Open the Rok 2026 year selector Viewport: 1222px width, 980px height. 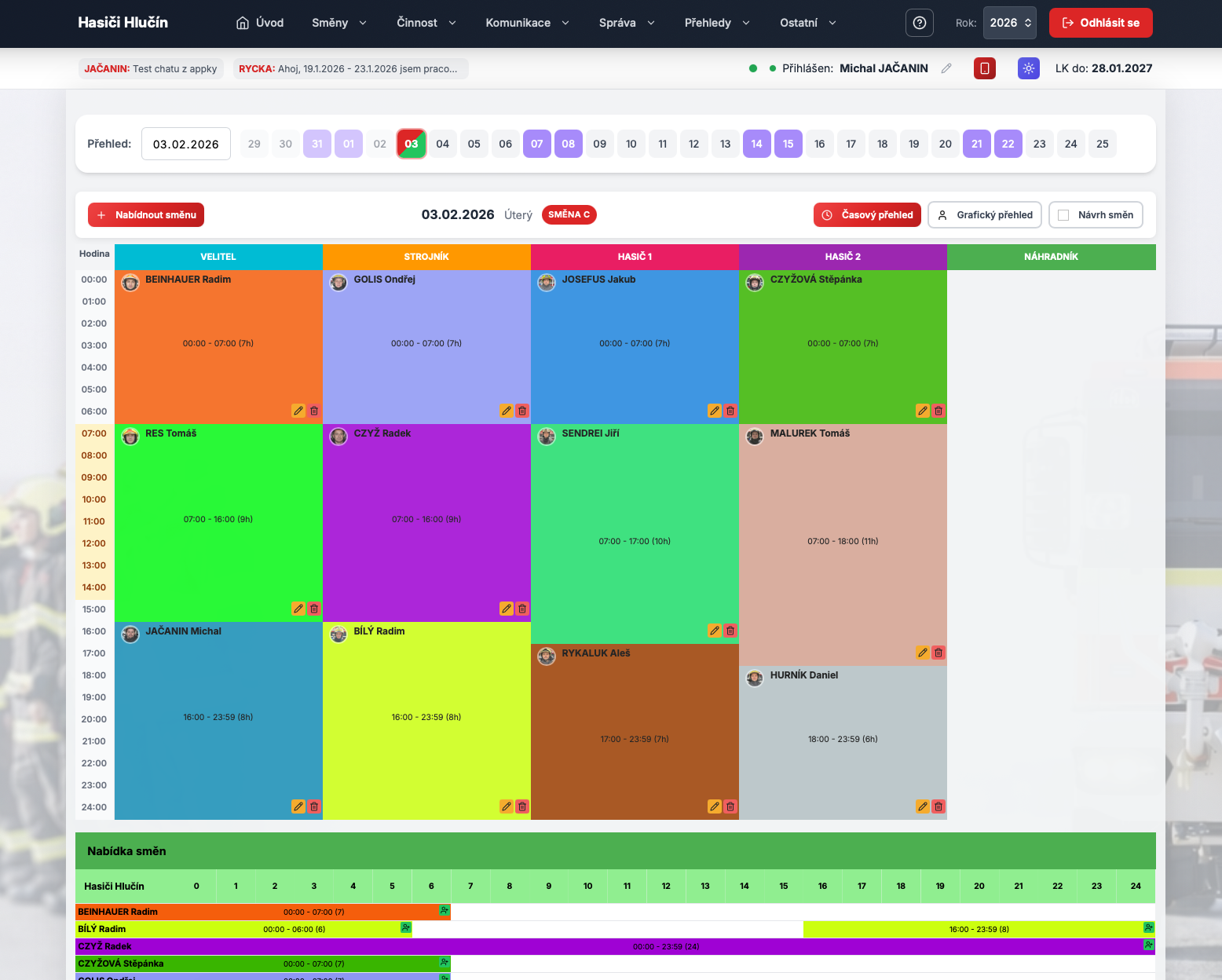(1009, 23)
